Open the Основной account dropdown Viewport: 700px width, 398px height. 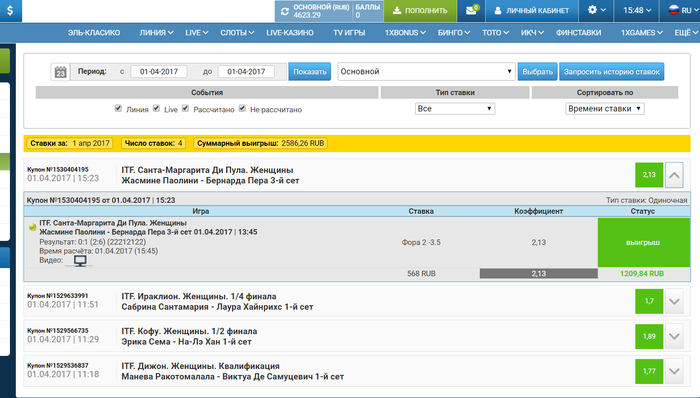[426, 71]
